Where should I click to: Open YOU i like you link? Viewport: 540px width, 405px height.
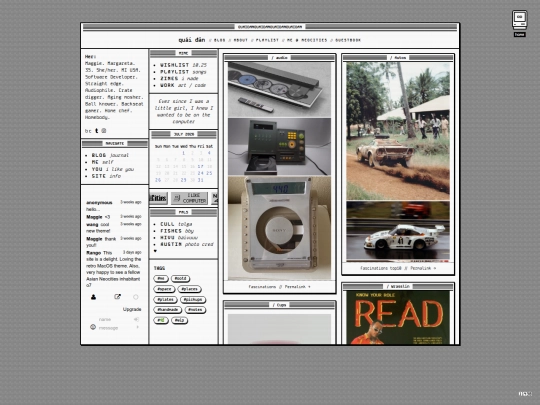tap(113, 169)
